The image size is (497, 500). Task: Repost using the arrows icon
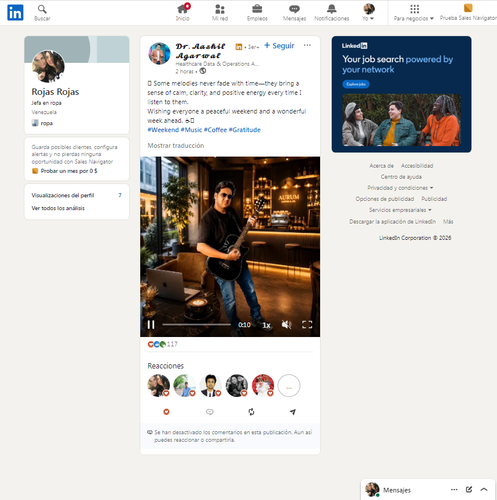pyautogui.click(x=251, y=412)
